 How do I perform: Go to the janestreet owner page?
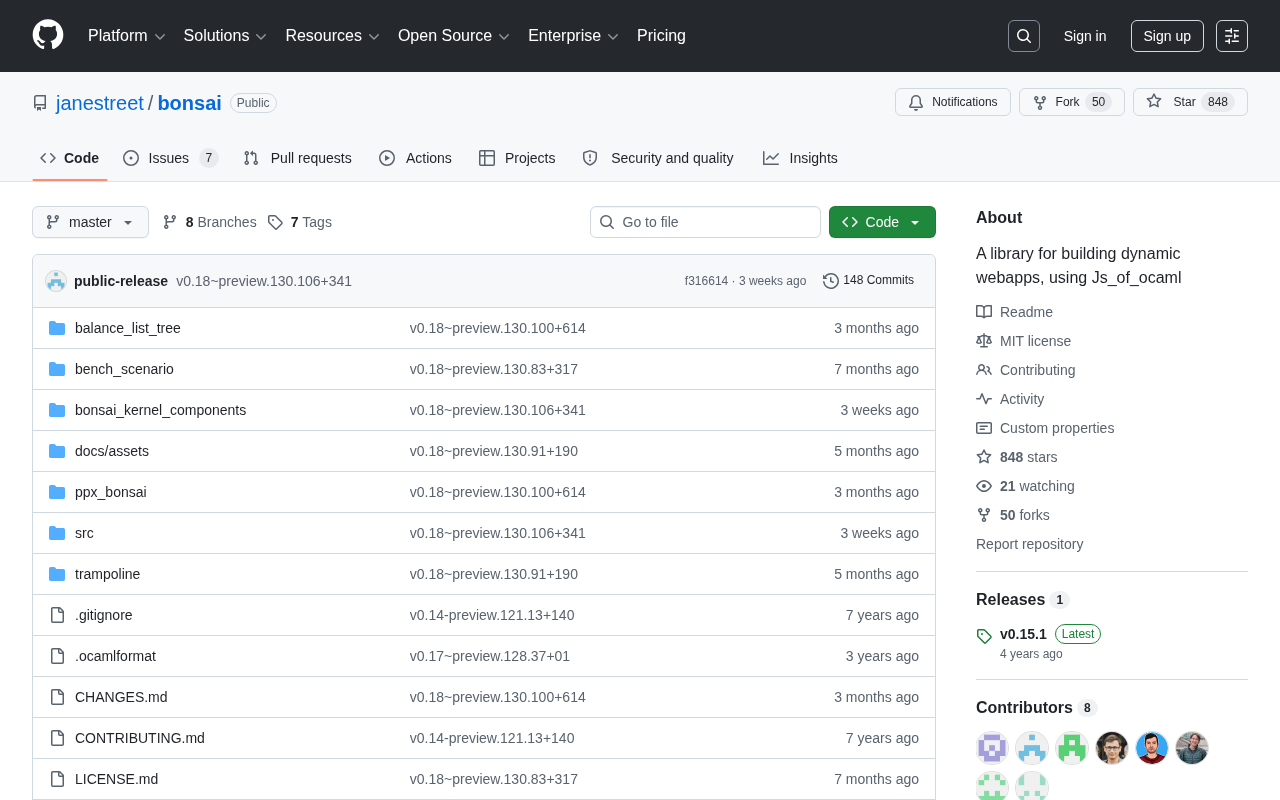[x=100, y=103]
